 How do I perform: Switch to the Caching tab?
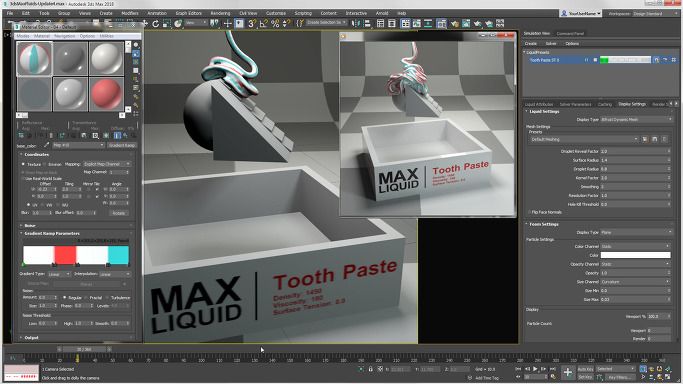coord(605,104)
